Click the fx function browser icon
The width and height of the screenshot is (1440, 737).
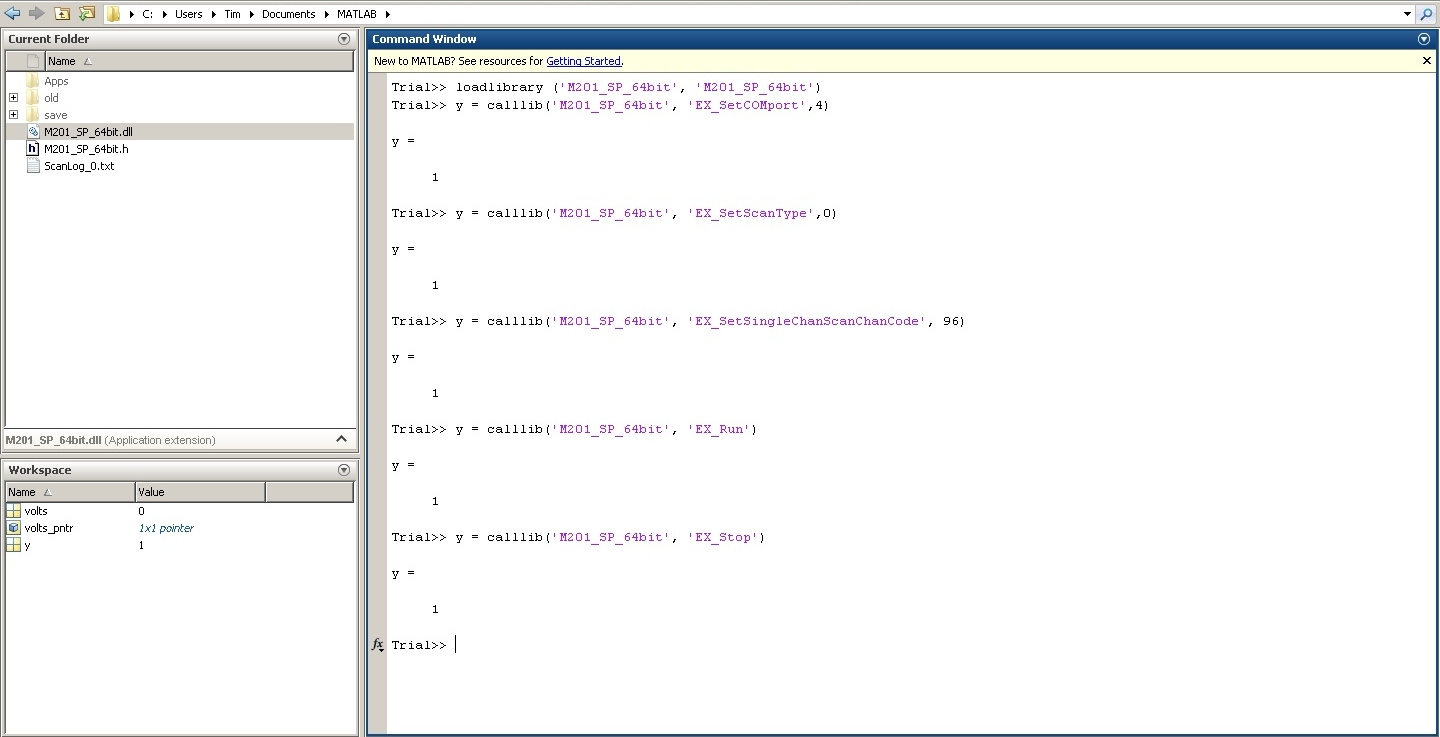pos(378,645)
